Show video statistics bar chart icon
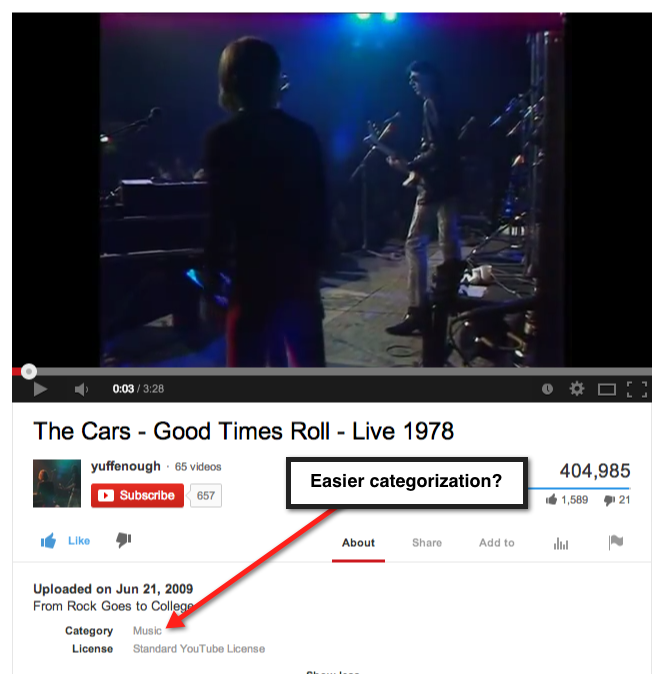 [x=561, y=543]
